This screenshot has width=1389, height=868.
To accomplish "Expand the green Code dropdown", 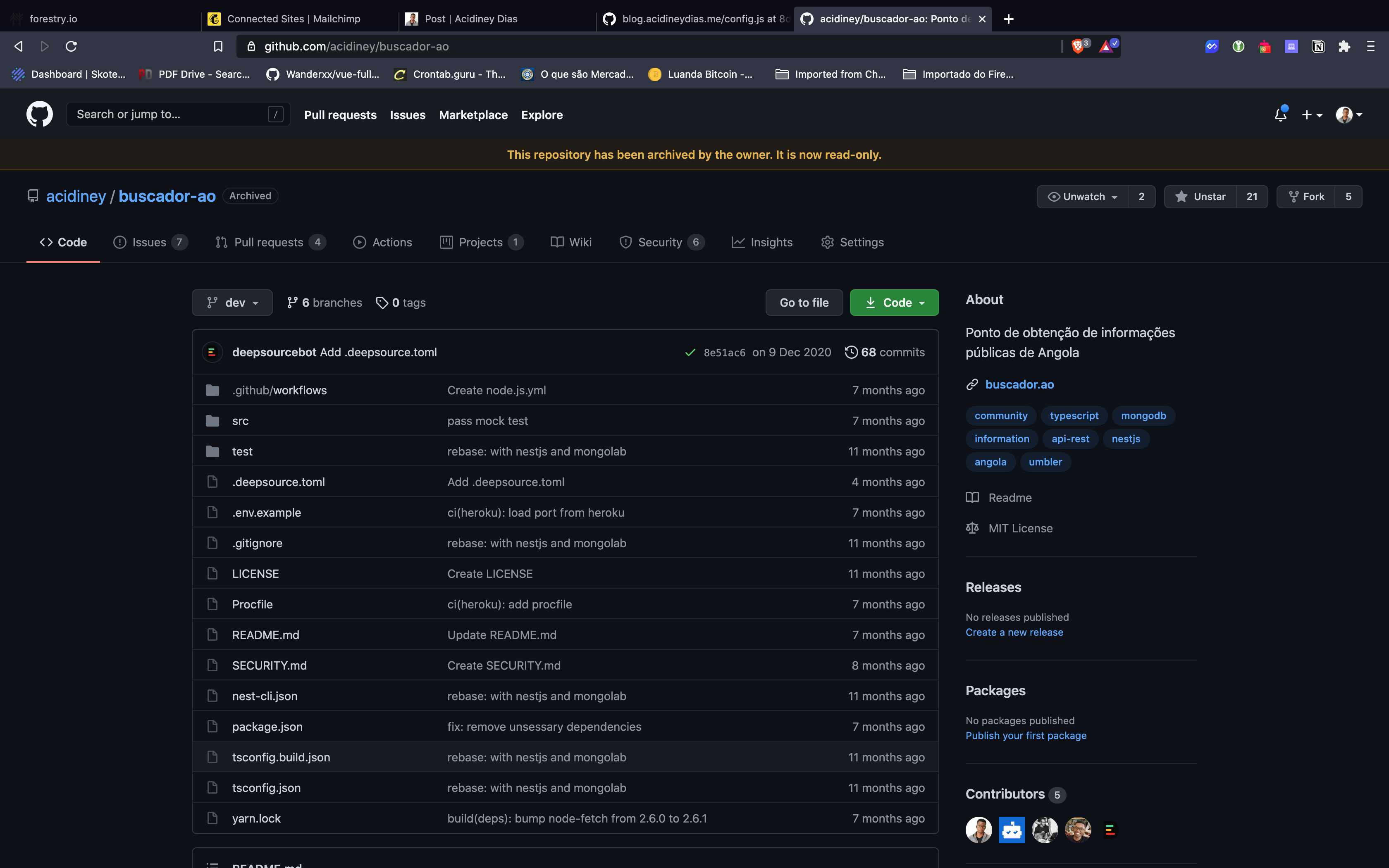I will point(894,303).
